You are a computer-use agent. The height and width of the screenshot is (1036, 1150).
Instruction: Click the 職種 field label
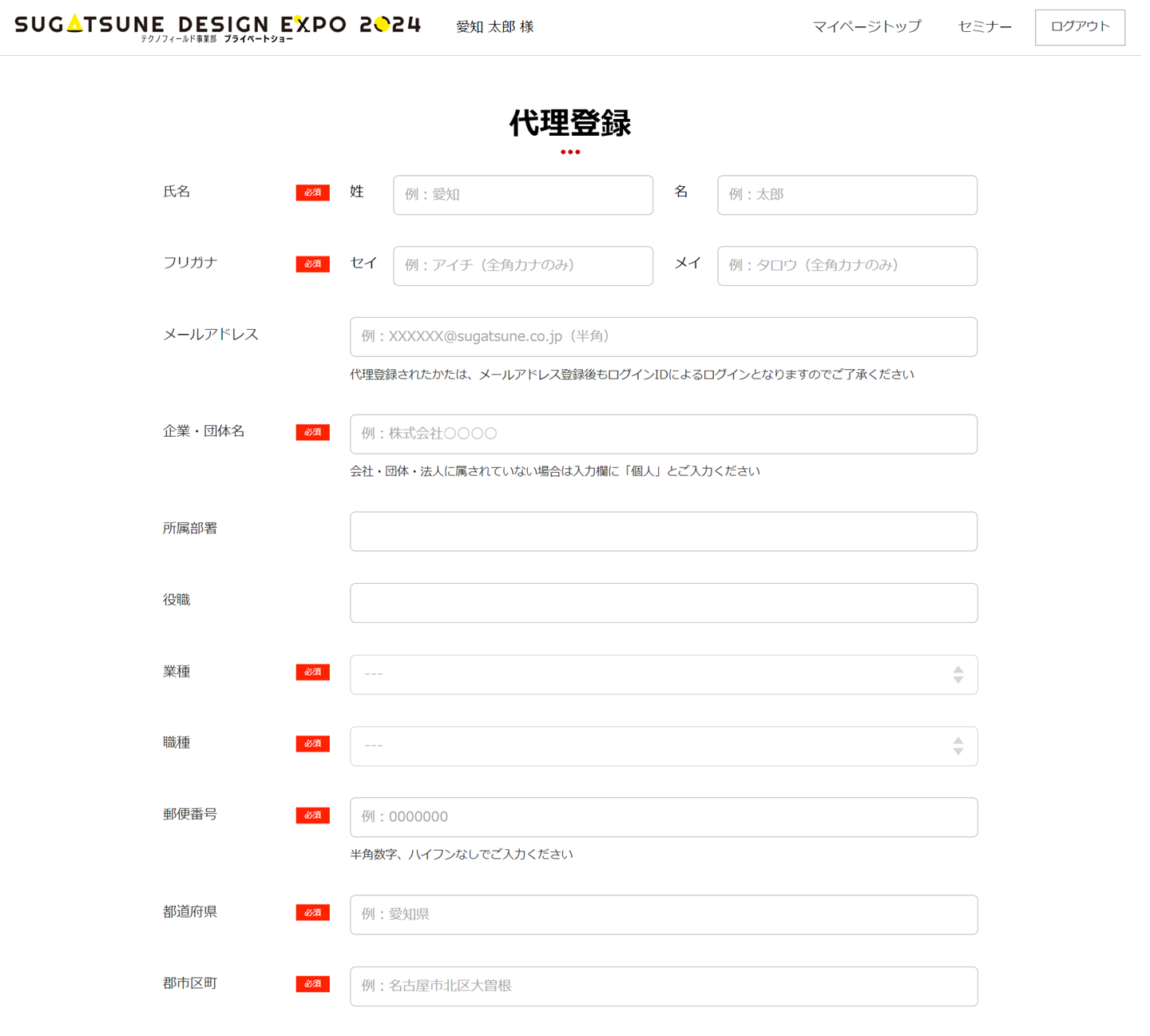coord(176,743)
